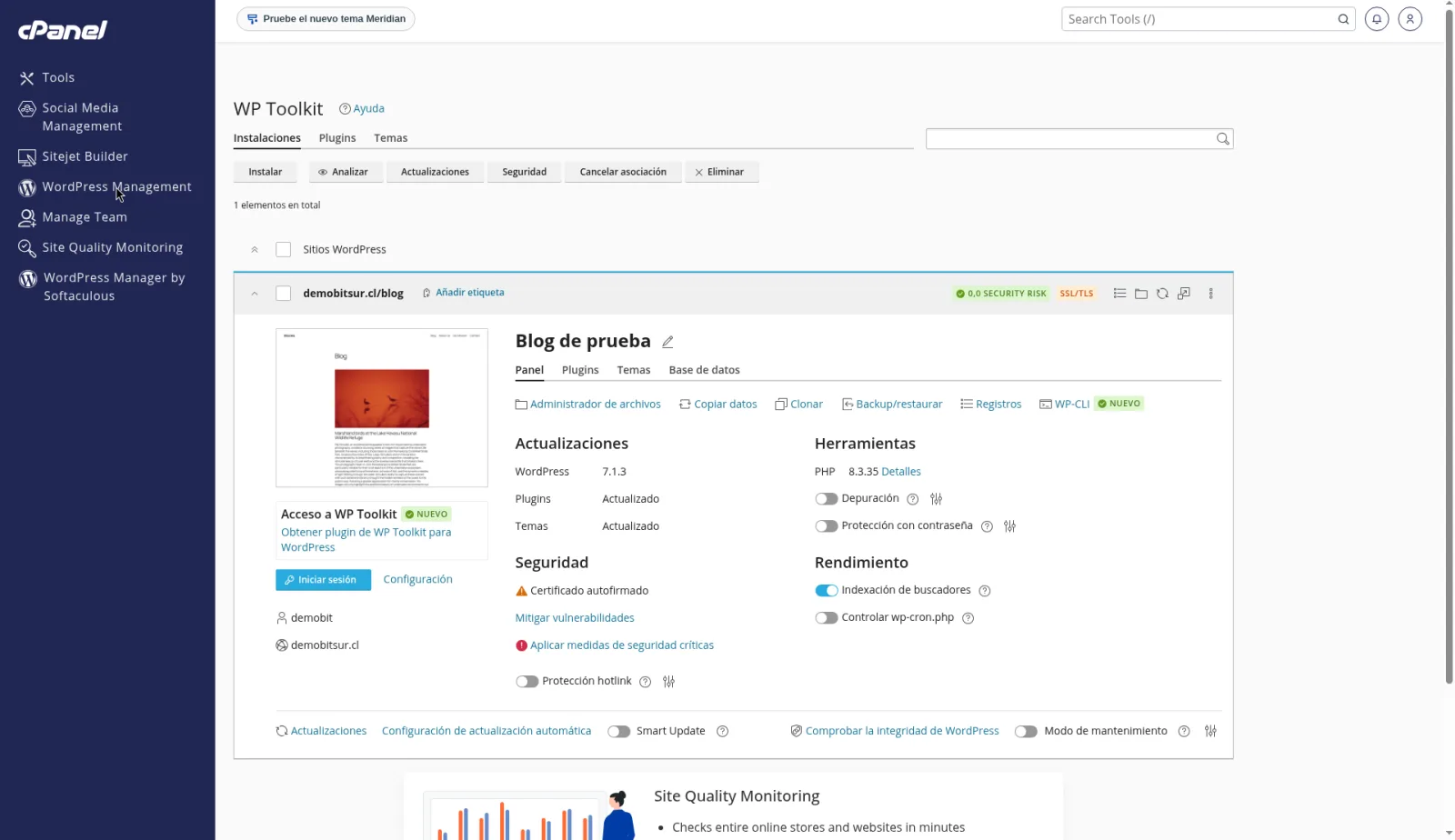The height and width of the screenshot is (840, 1455).
Task: Collapse all sites with the double chevron
Action: coord(255,249)
